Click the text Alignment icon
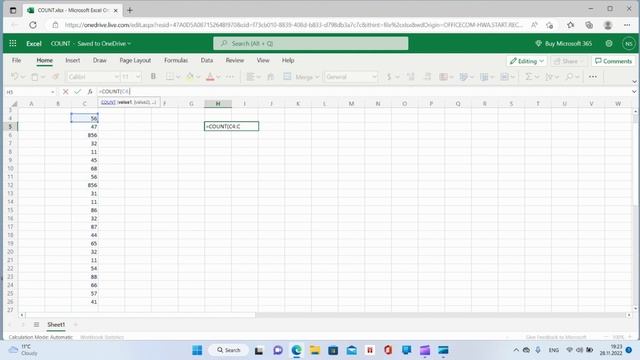Image resolution: width=640 pixels, height=360 pixels. coord(250,76)
